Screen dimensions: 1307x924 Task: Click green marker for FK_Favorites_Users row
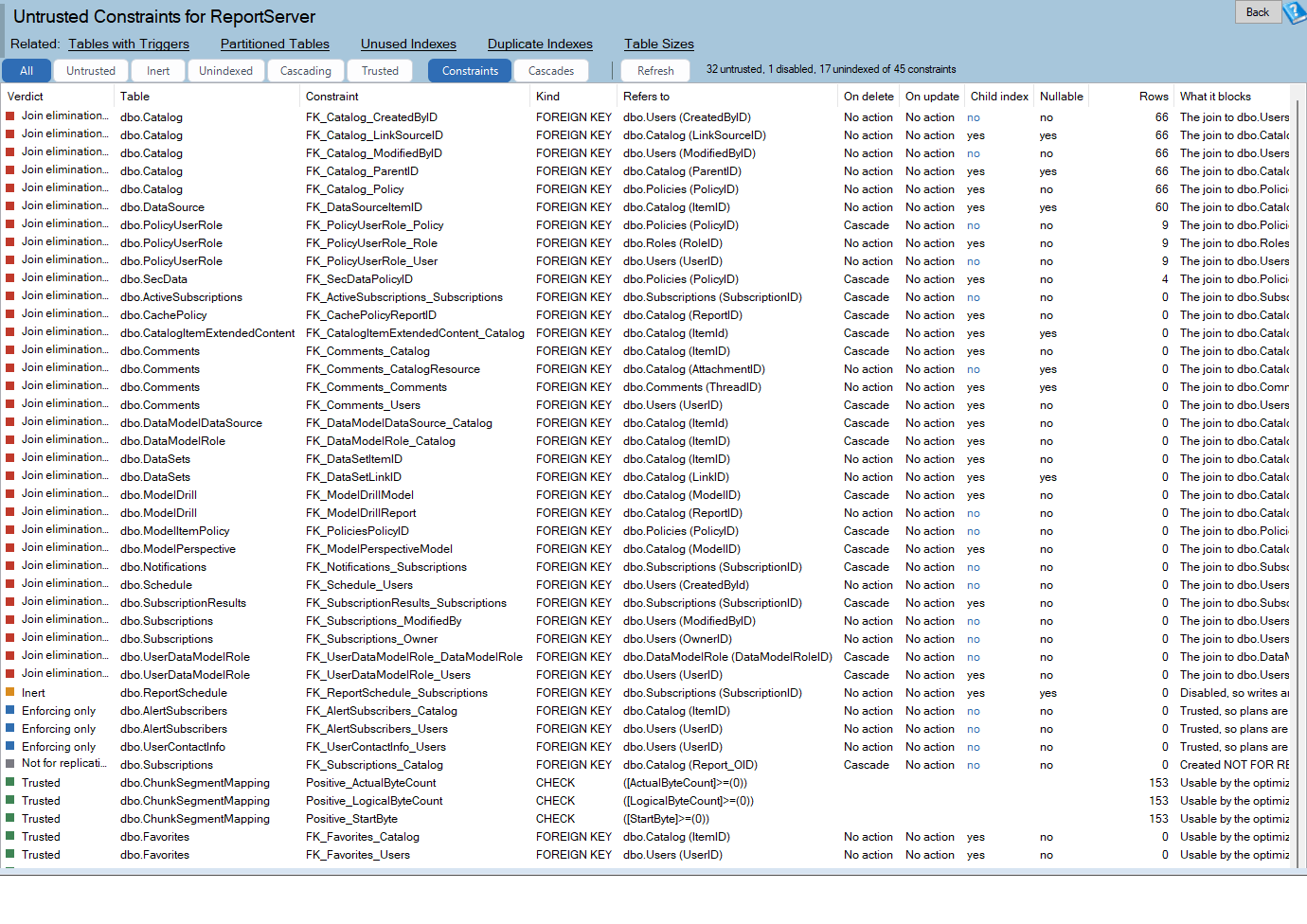10,855
